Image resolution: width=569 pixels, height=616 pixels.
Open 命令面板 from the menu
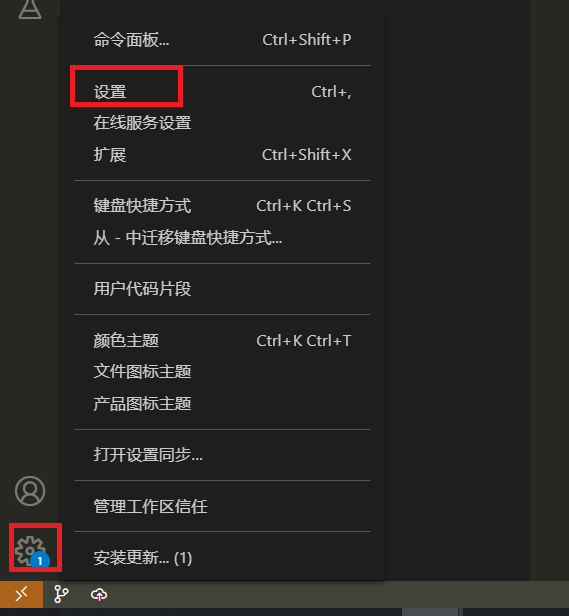coord(222,40)
